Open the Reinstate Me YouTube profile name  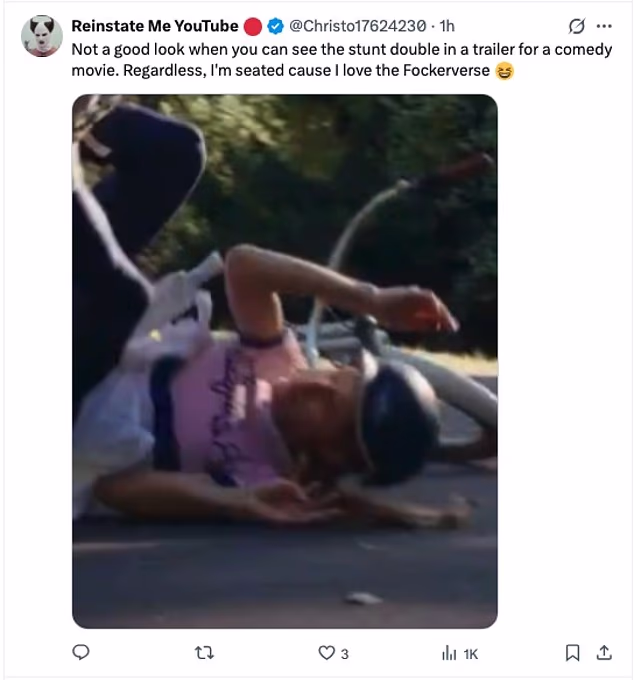pos(155,26)
